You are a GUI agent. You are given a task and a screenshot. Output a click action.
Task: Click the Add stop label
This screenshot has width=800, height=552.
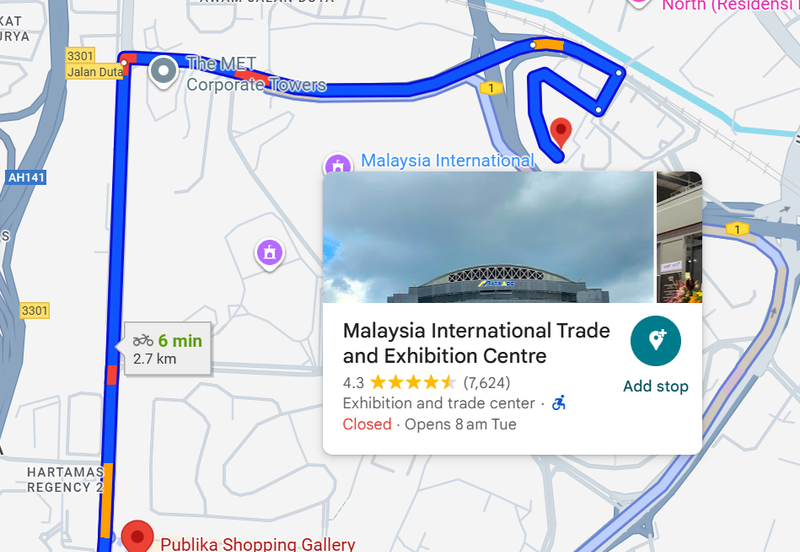tap(656, 386)
